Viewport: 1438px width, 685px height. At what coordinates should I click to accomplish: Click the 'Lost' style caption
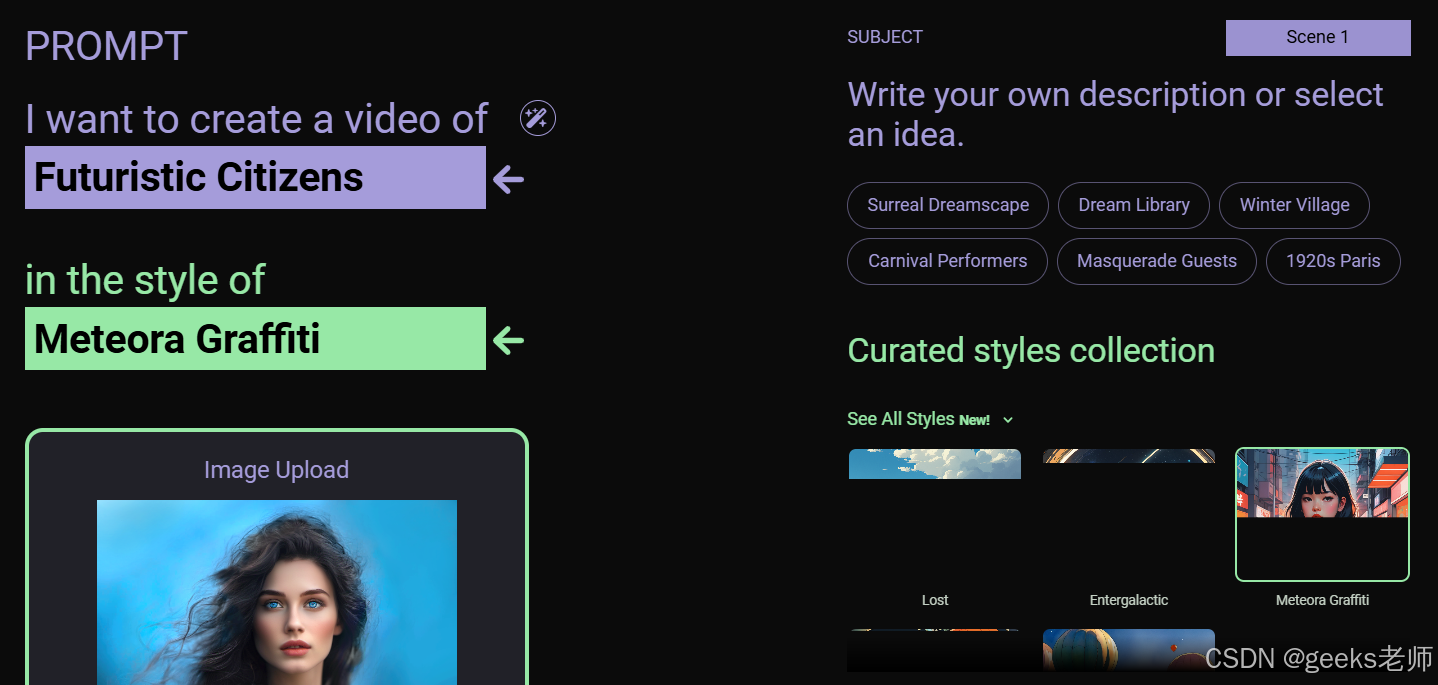(x=935, y=600)
